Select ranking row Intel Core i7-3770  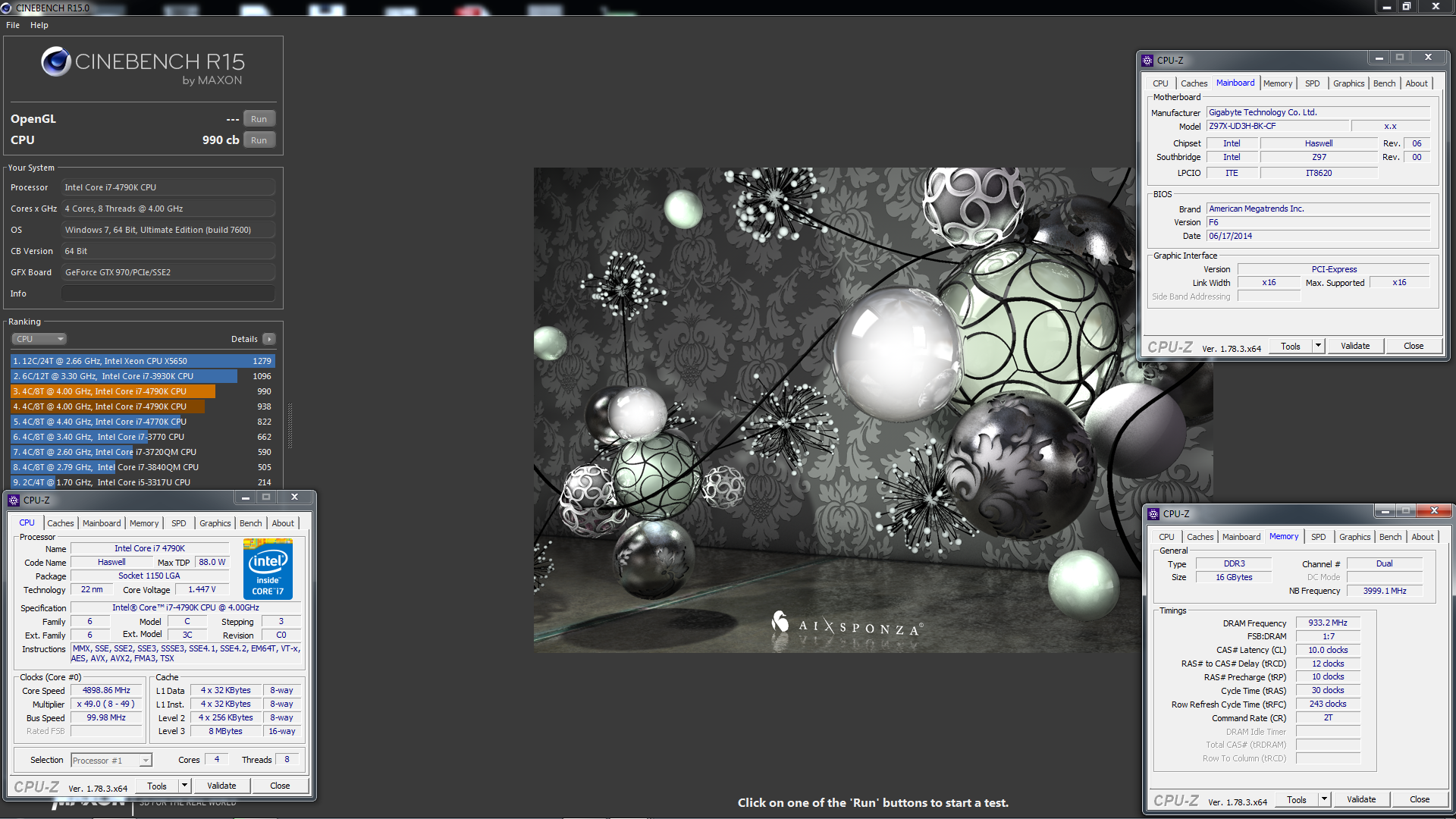143,437
